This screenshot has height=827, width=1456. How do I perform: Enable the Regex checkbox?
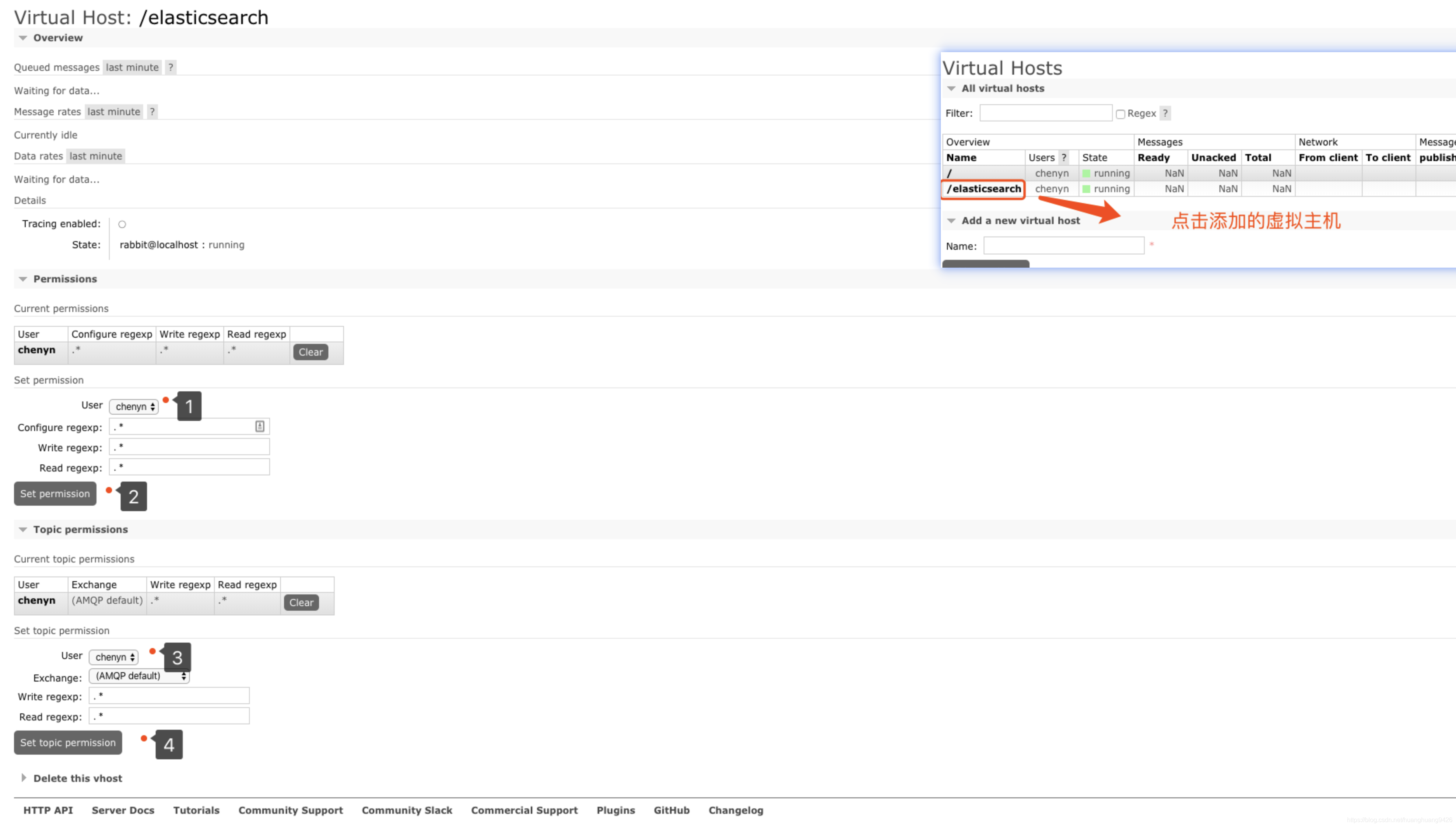pyautogui.click(x=1120, y=114)
